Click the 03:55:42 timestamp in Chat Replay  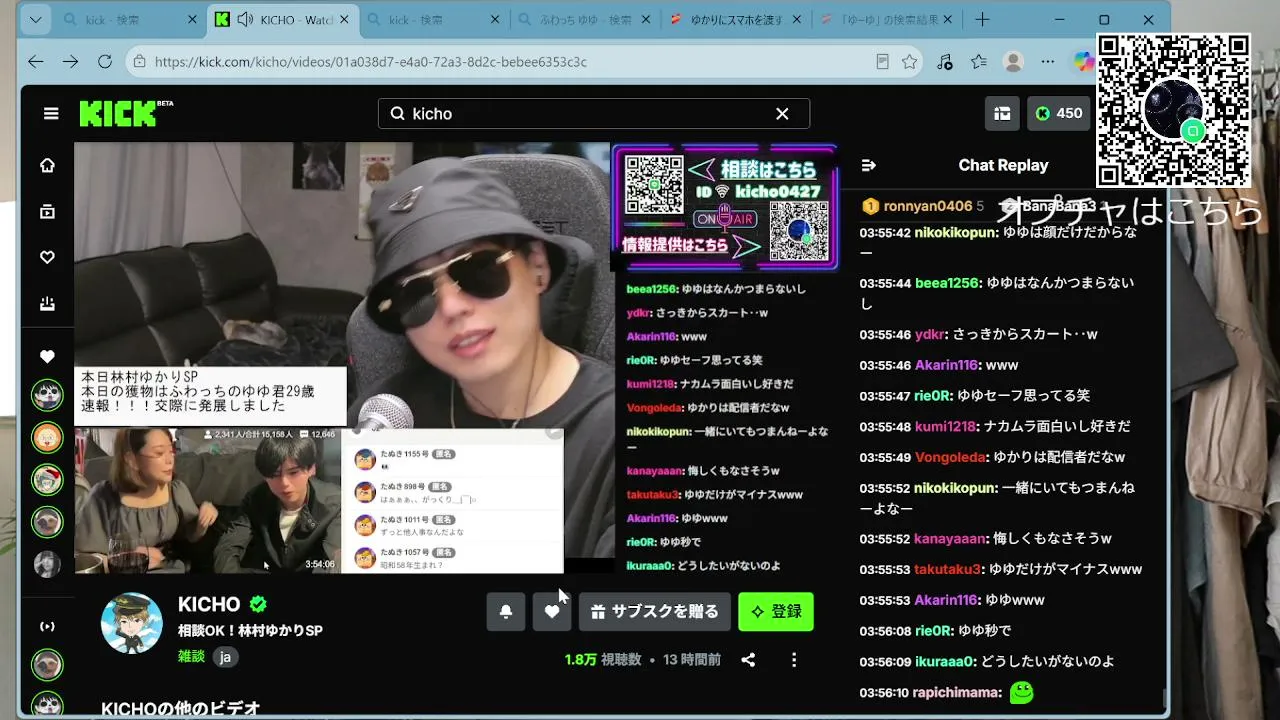point(885,232)
